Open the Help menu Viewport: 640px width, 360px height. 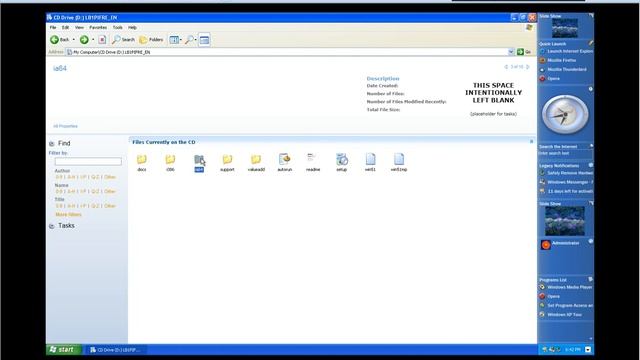[x=132, y=27]
